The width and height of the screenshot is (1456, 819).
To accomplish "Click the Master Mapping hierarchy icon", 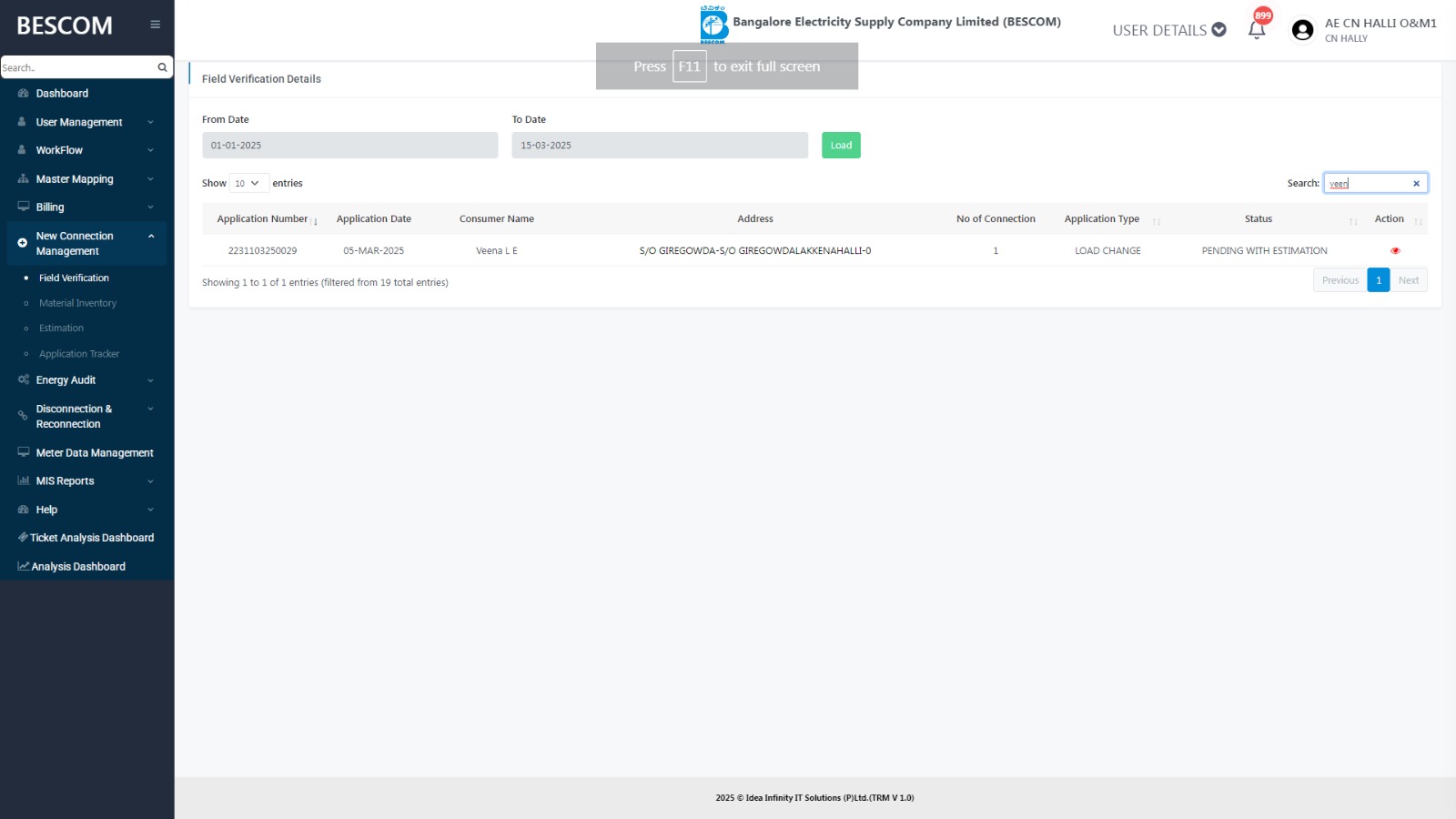I will point(23,179).
